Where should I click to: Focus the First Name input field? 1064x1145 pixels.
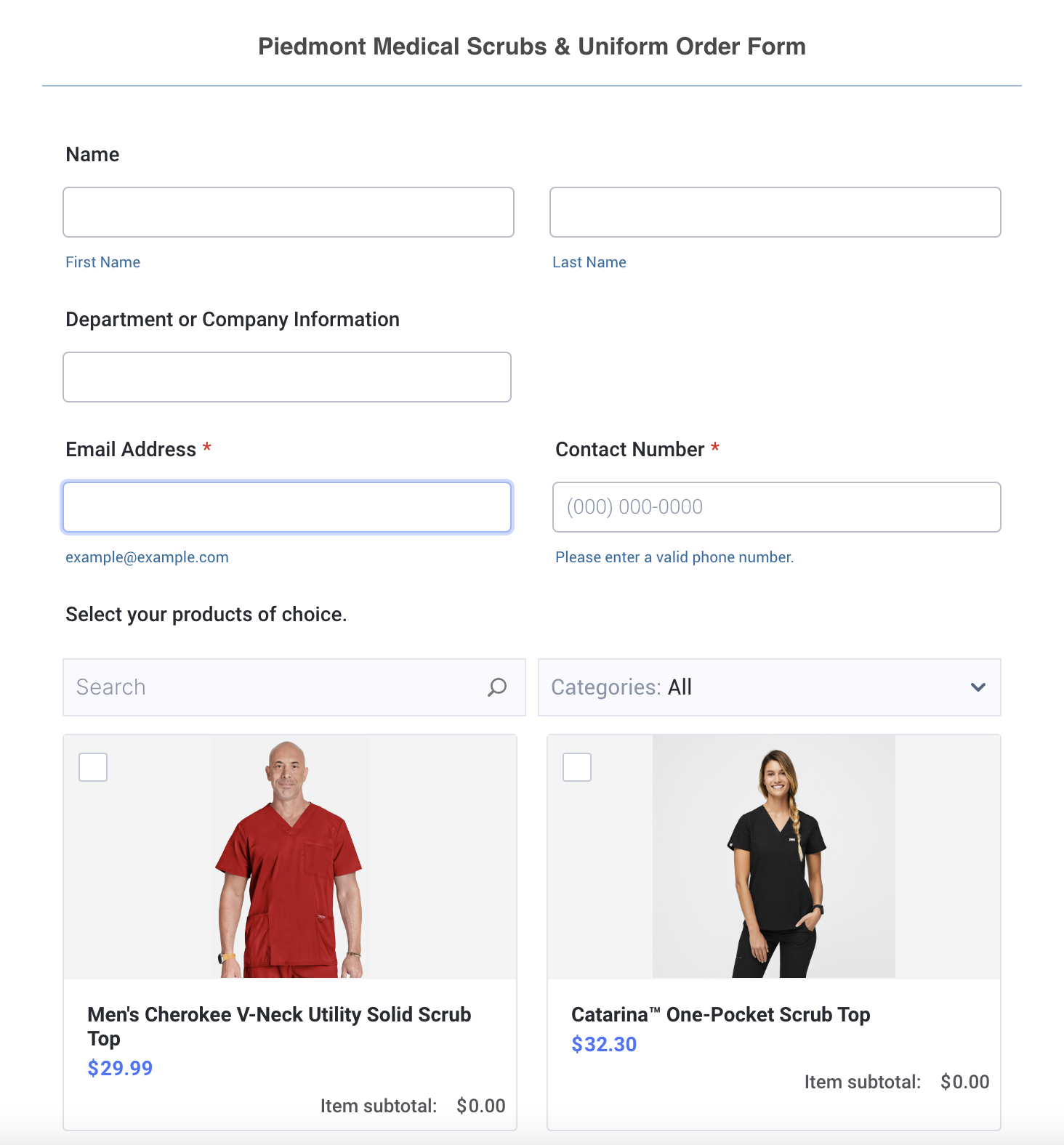pyautogui.click(x=289, y=212)
